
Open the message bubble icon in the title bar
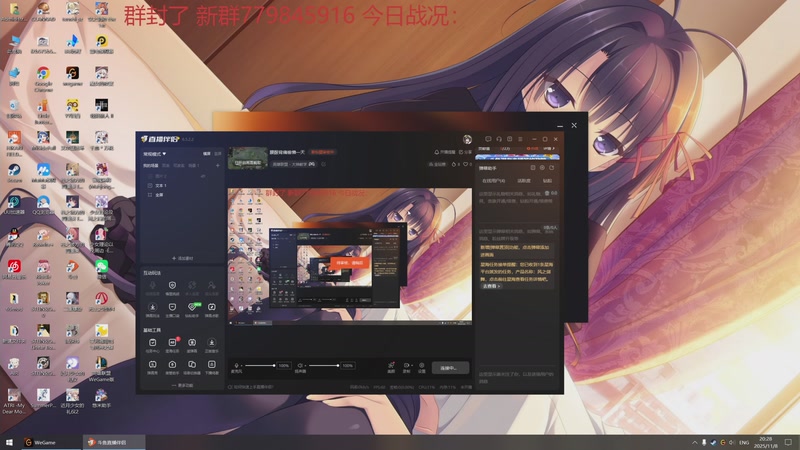(x=488, y=139)
